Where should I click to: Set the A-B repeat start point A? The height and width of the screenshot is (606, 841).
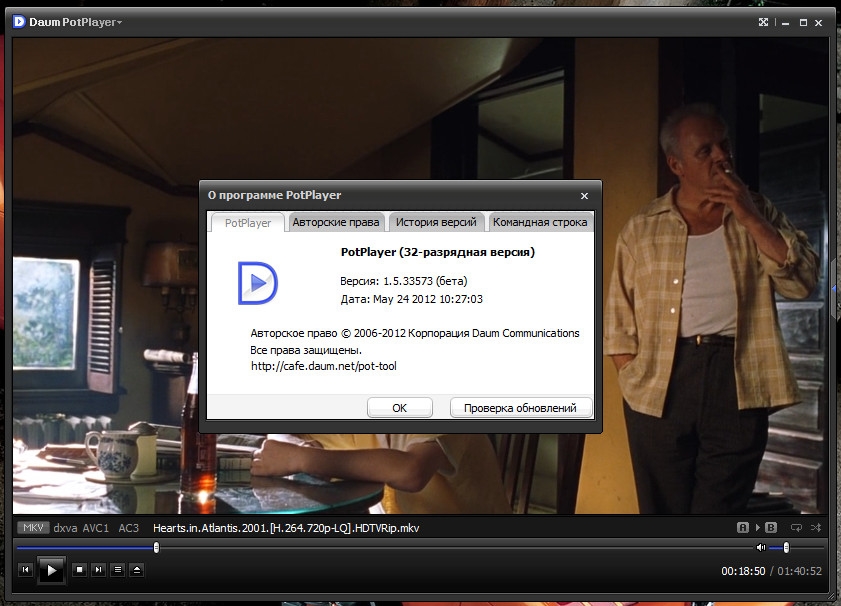[743, 527]
